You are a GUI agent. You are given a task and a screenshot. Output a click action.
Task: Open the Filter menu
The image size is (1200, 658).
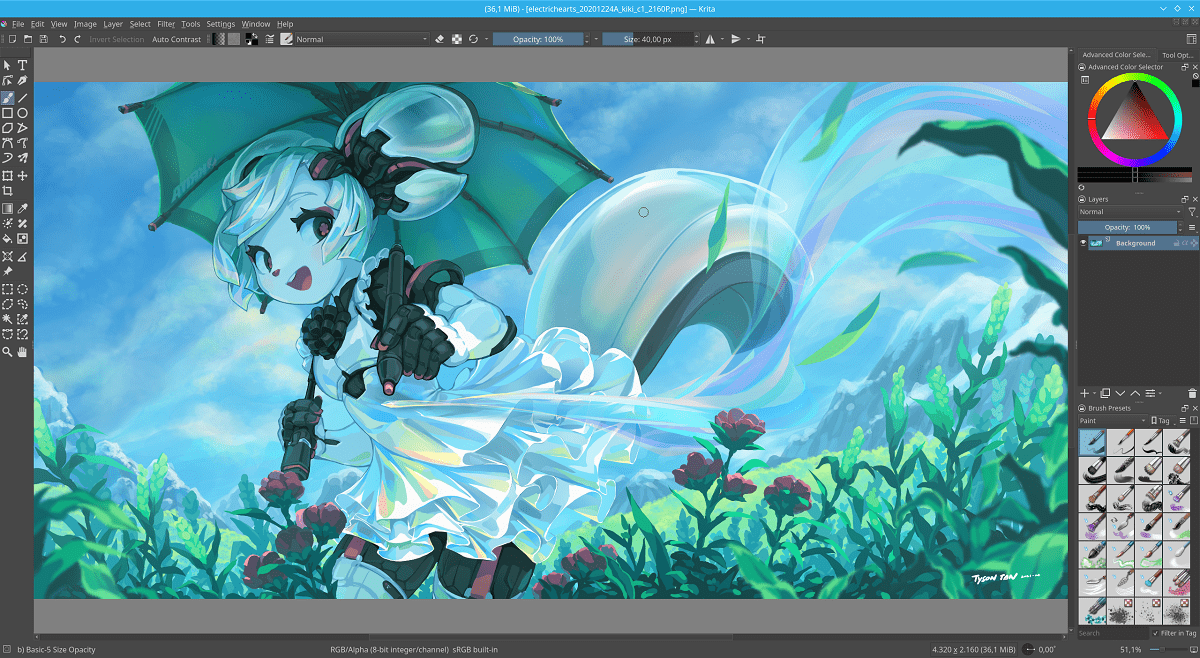[166, 24]
